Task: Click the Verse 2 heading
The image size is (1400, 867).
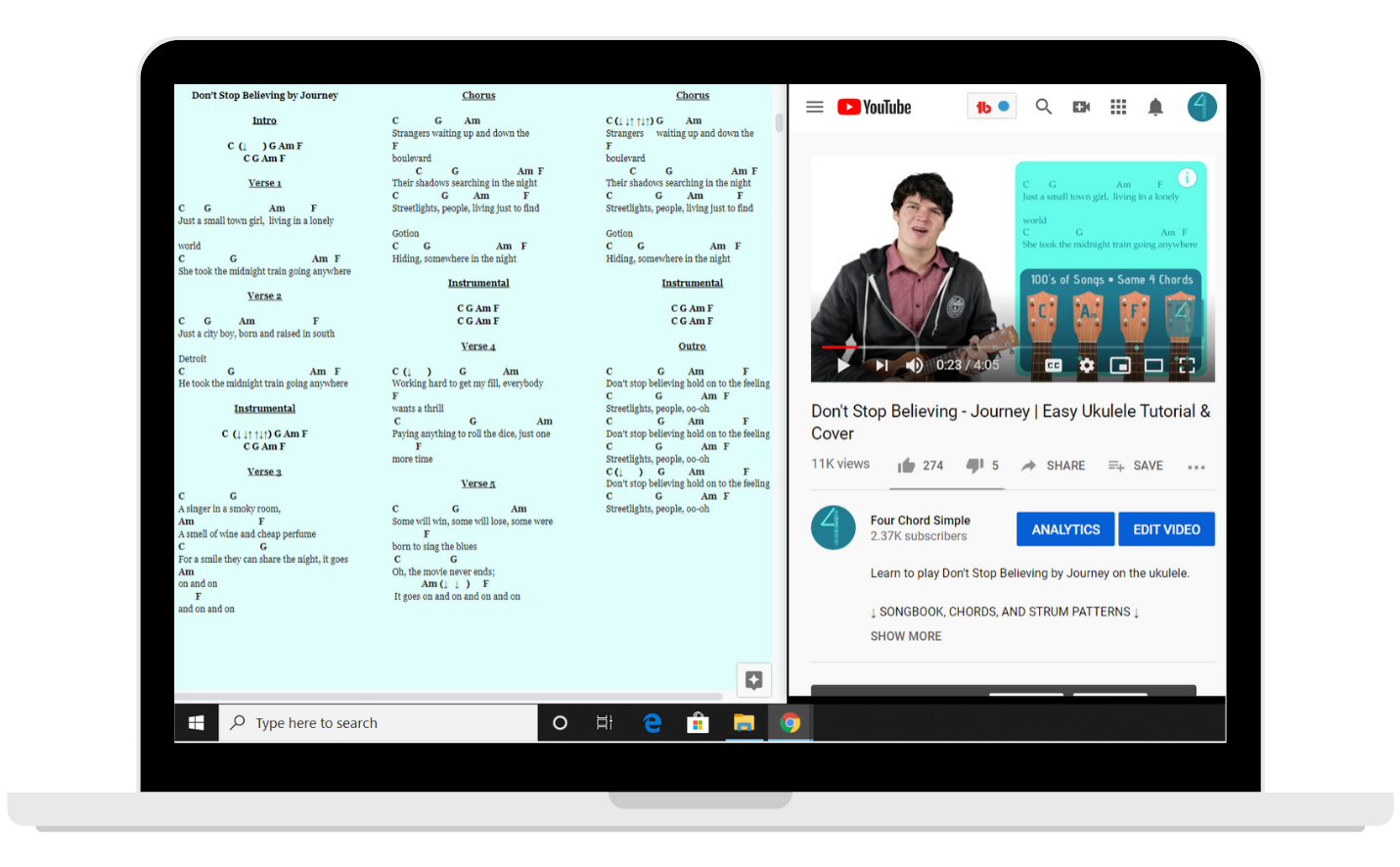Action: pos(264,296)
